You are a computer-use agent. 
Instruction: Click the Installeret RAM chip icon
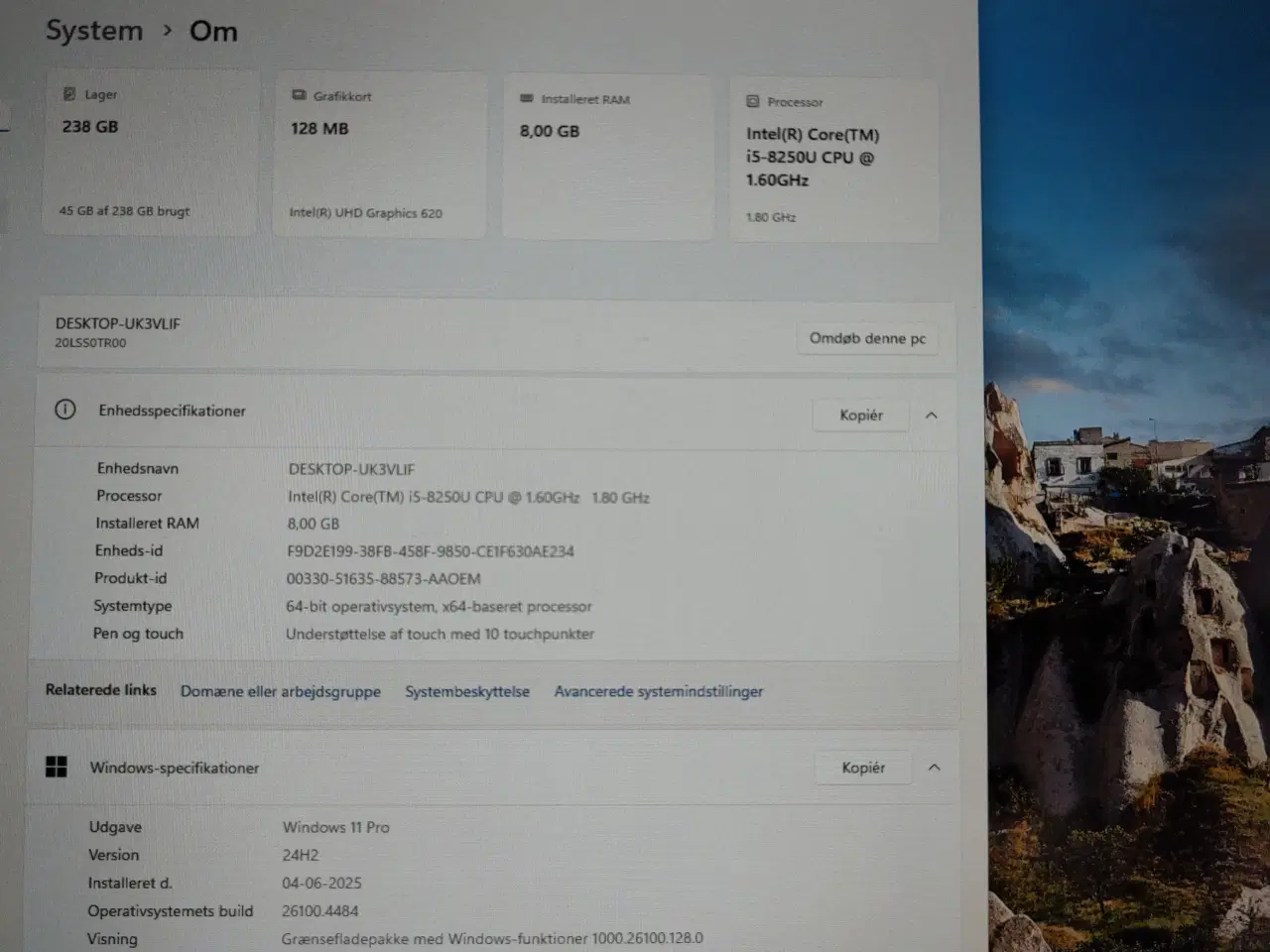[527, 98]
